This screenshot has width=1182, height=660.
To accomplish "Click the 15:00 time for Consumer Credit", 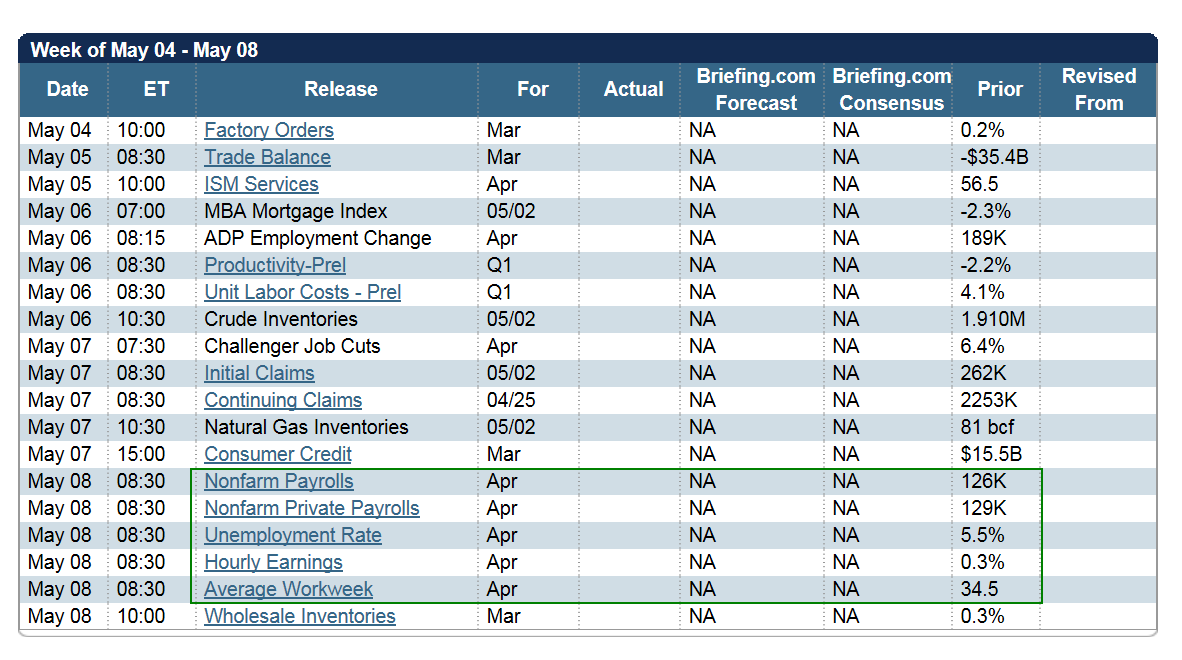I will pos(141,454).
